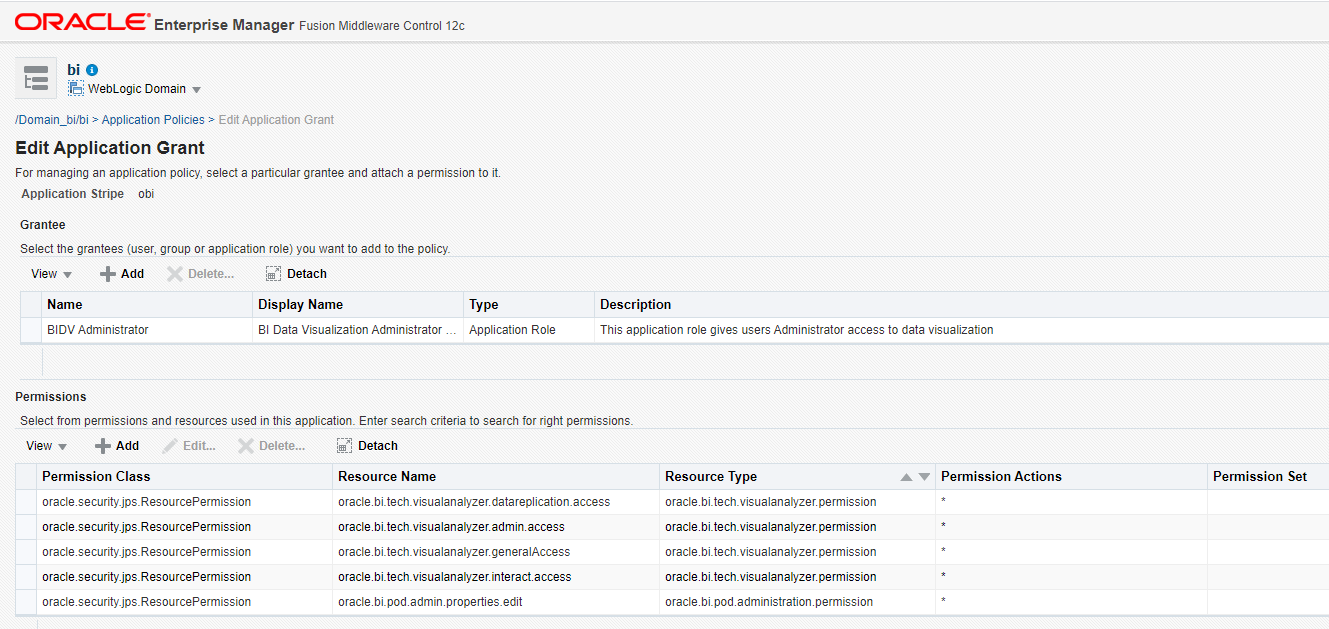
Task: Select the visualanalyzer.generalAccess resource row
Action: (x=672, y=552)
